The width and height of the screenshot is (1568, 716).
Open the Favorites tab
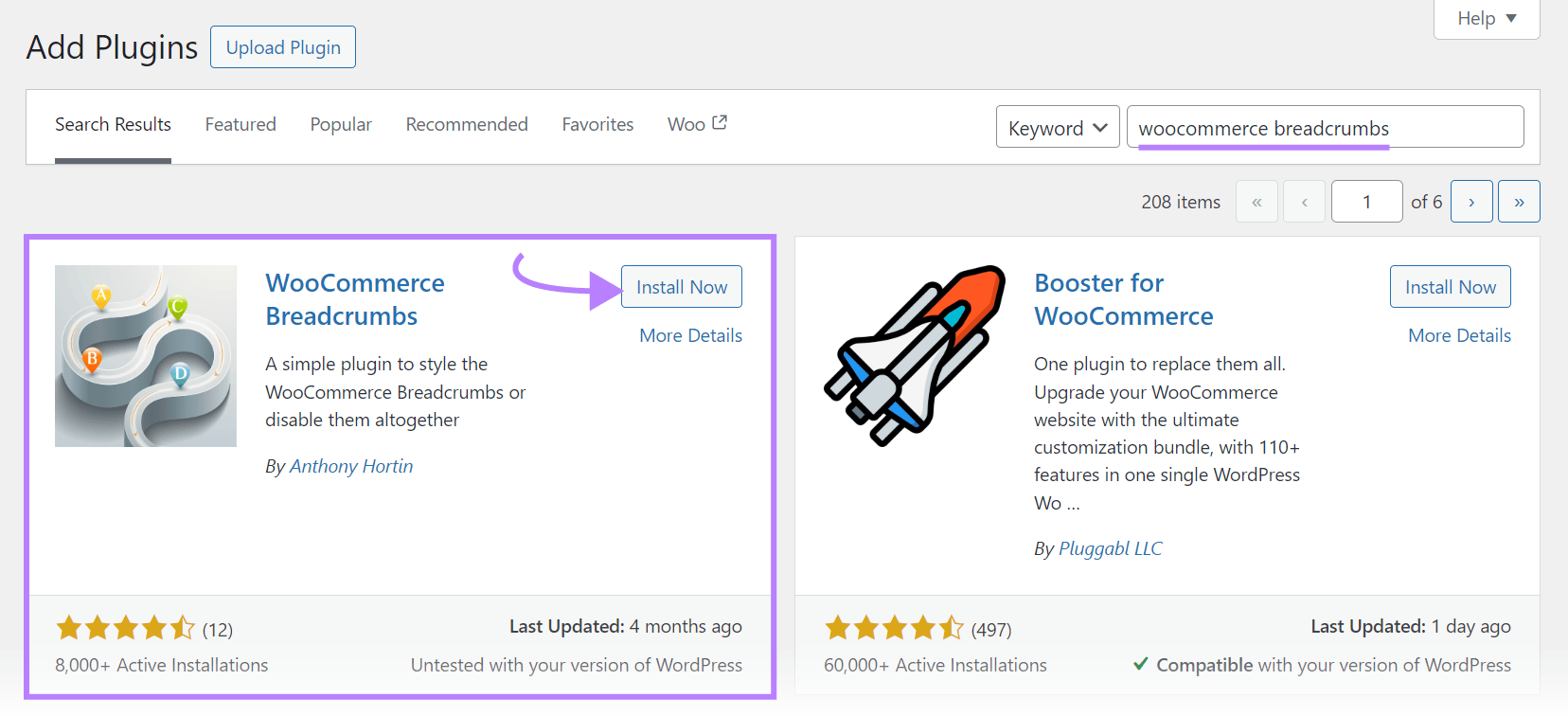[x=597, y=125]
